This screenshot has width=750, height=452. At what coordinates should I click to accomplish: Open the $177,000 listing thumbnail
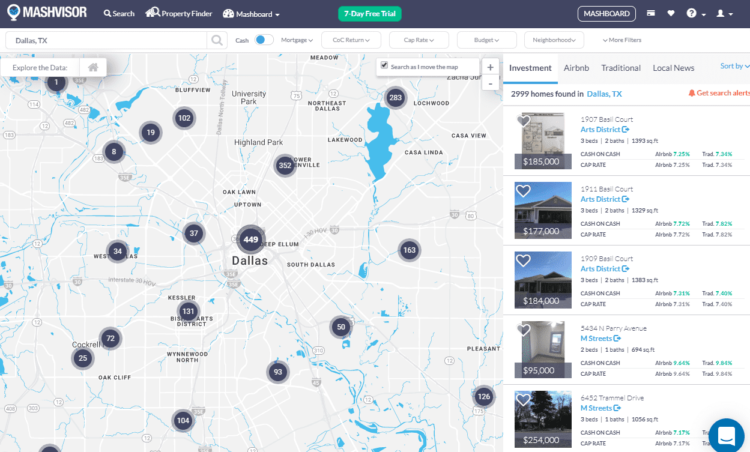pyautogui.click(x=543, y=210)
